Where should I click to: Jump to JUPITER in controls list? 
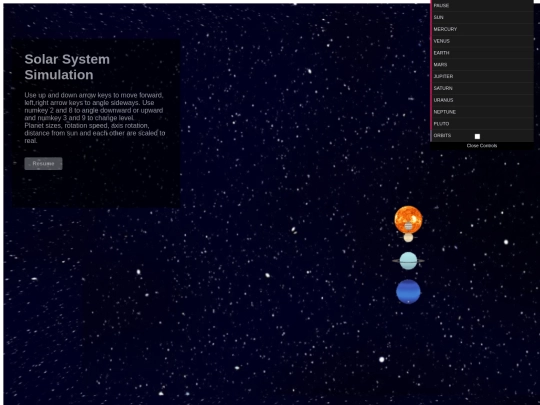click(482, 76)
